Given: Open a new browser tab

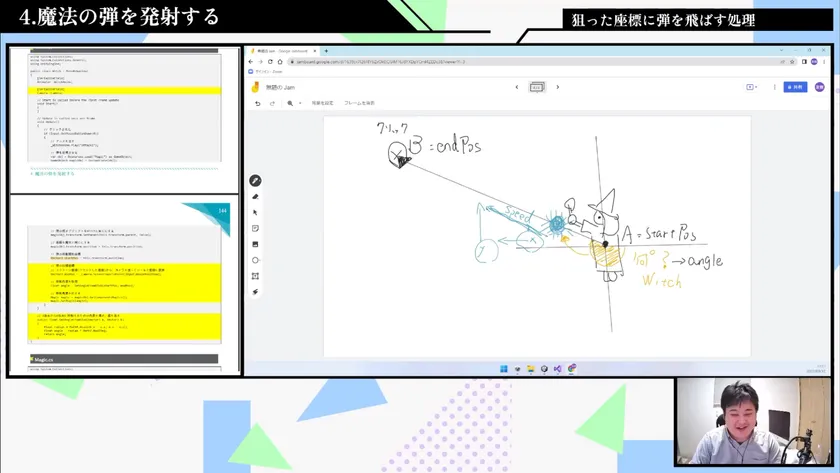Looking at the screenshot, I should pyautogui.click(x=326, y=51).
